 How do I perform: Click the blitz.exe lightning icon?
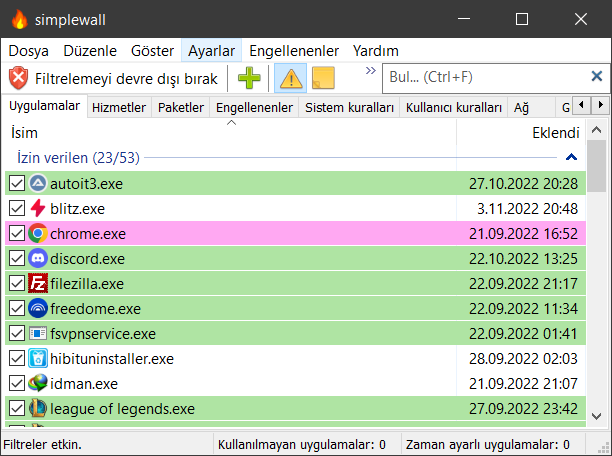coord(38,208)
